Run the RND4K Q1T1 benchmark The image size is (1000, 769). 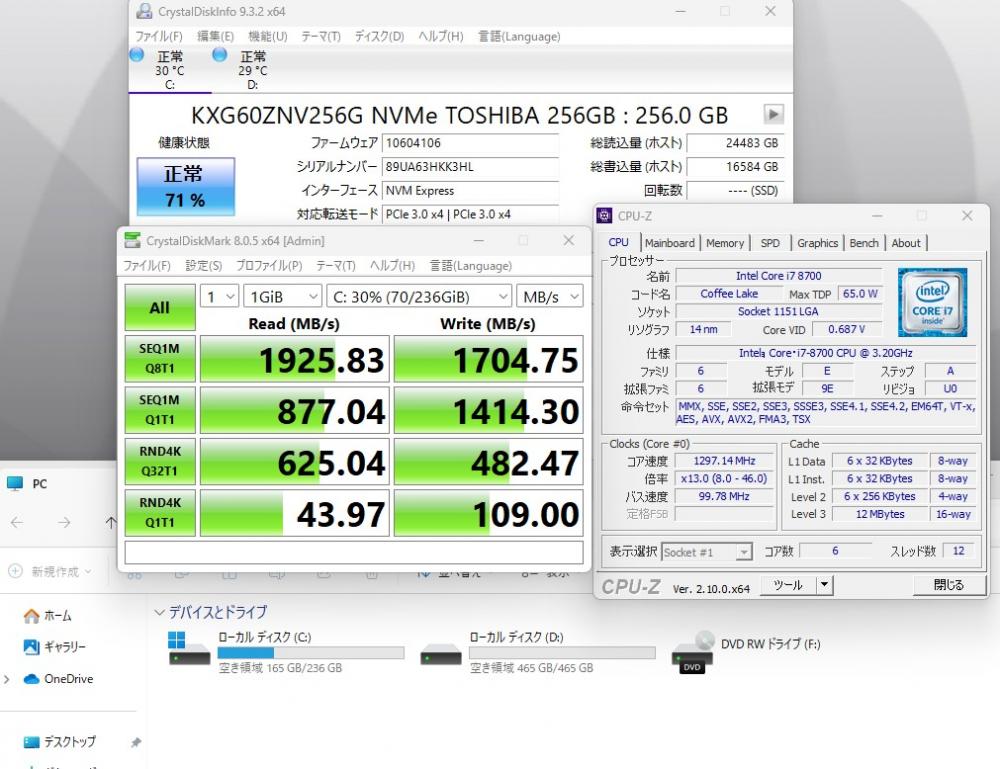159,513
